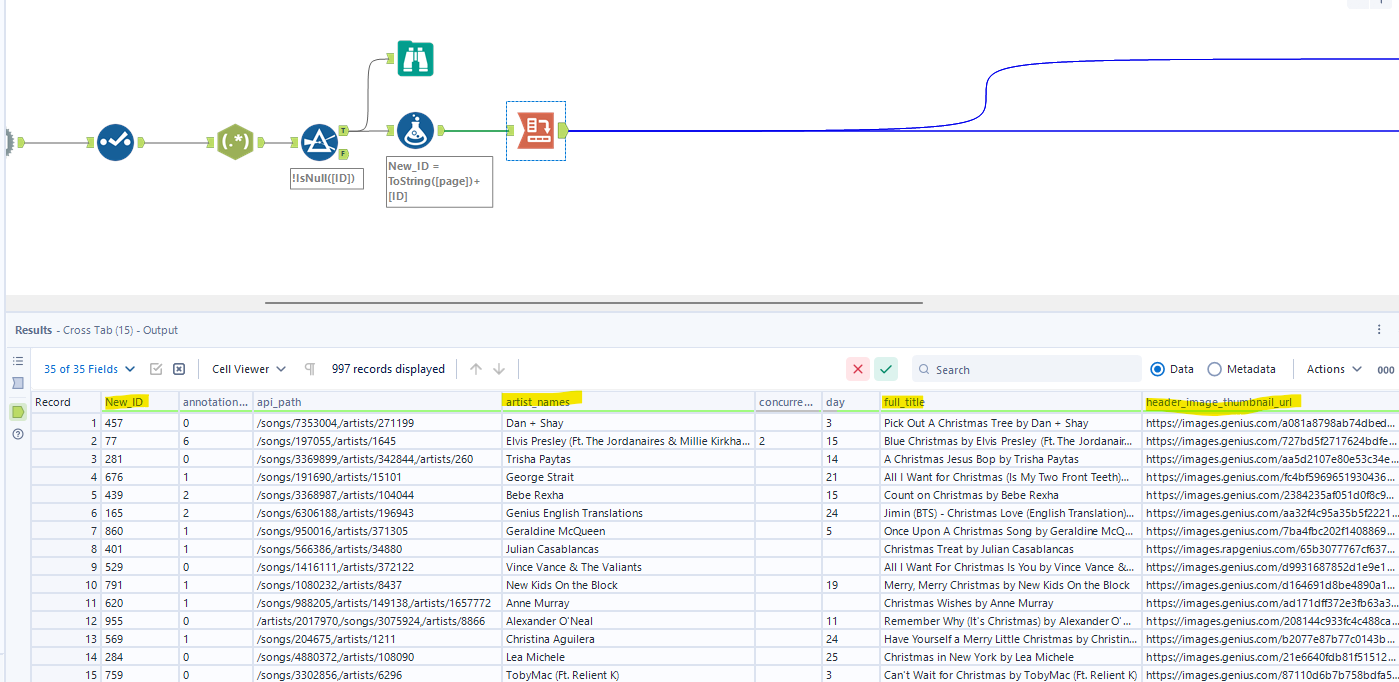Click the Formula tool flask icon
The height and width of the screenshot is (682, 1399).
point(415,130)
